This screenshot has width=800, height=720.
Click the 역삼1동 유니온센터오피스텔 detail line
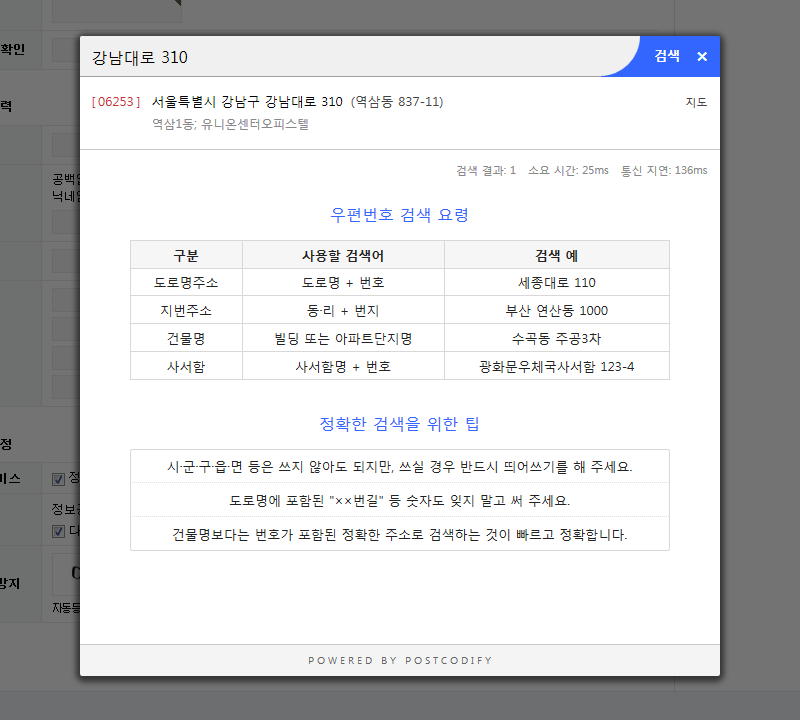pyautogui.click(x=231, y=124)
